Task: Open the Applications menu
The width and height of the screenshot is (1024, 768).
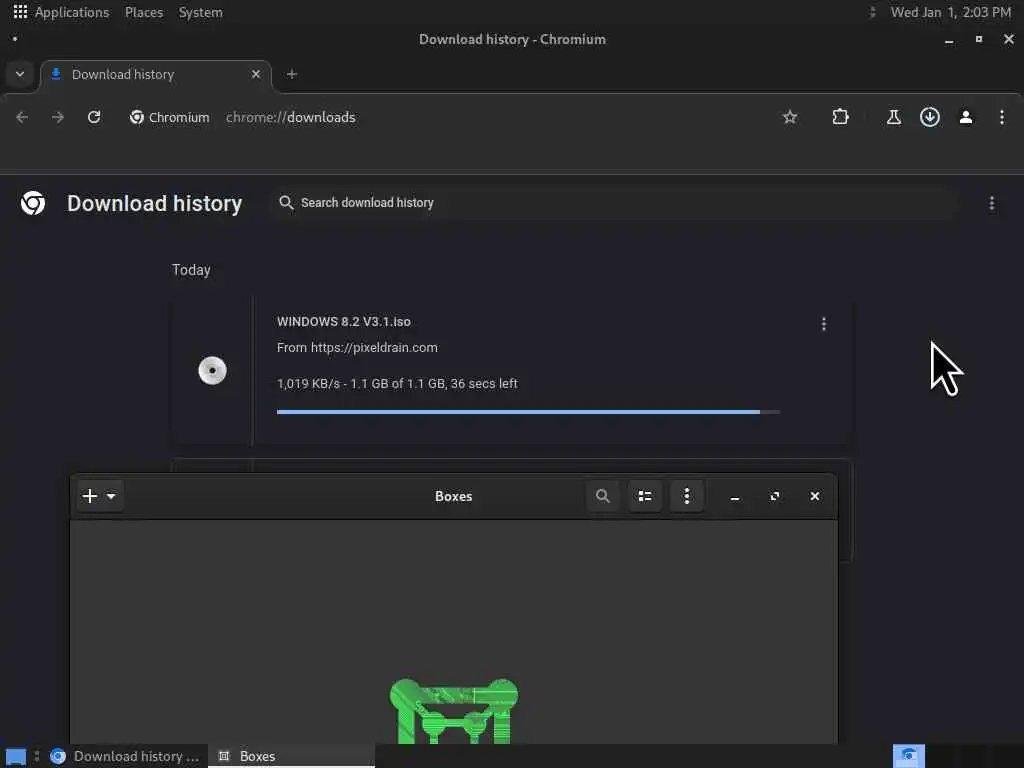Action: tap(72, 12)
